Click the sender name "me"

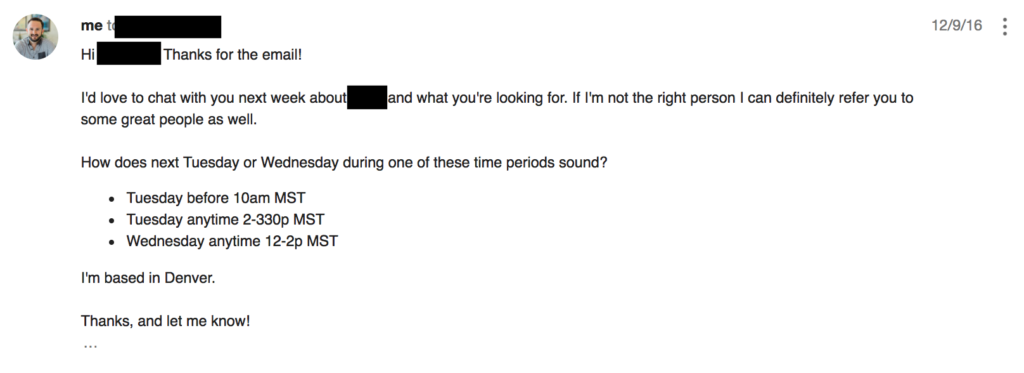(91, 25)
